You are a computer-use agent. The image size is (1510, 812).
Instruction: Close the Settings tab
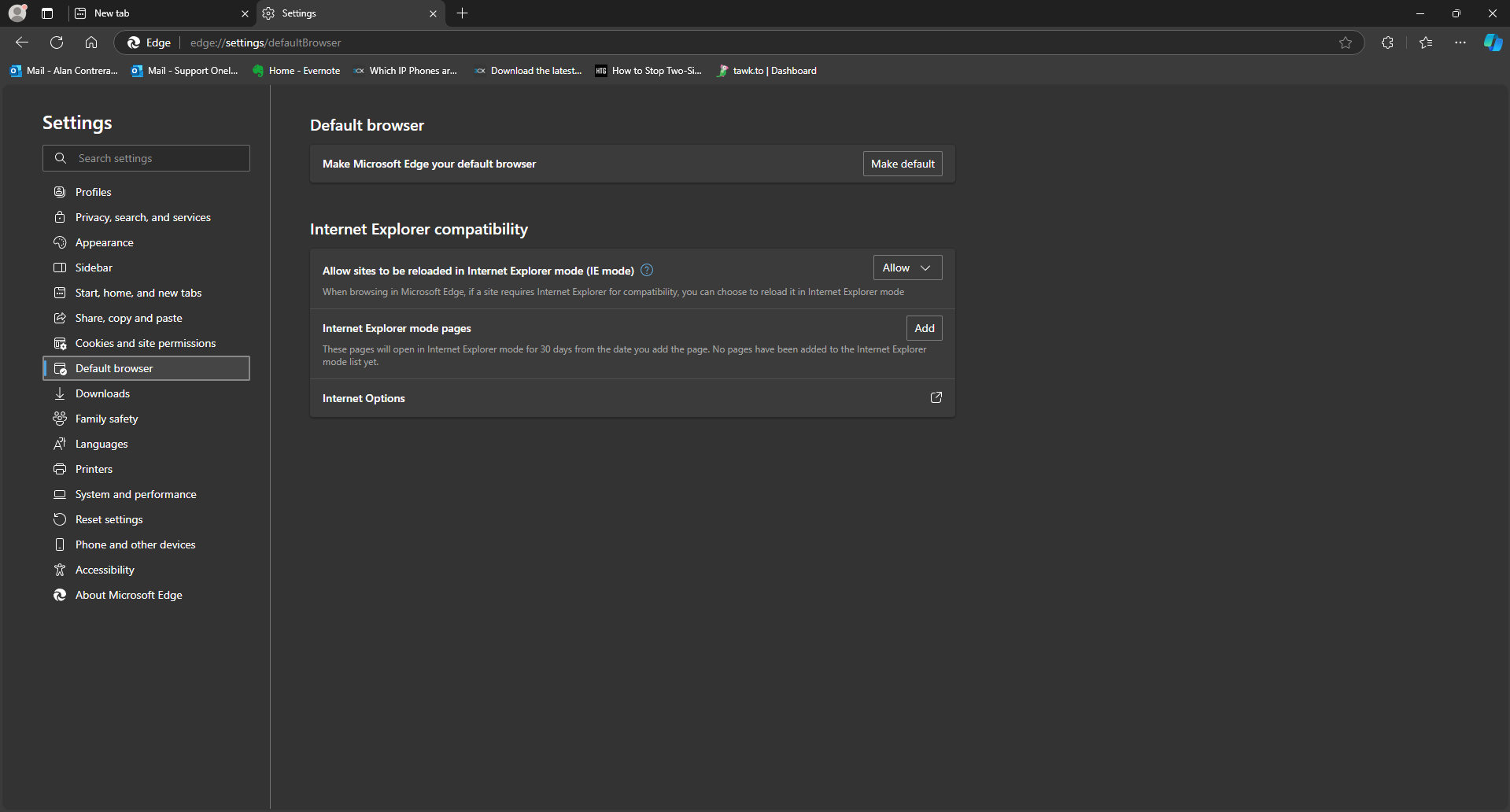point(433,13)
